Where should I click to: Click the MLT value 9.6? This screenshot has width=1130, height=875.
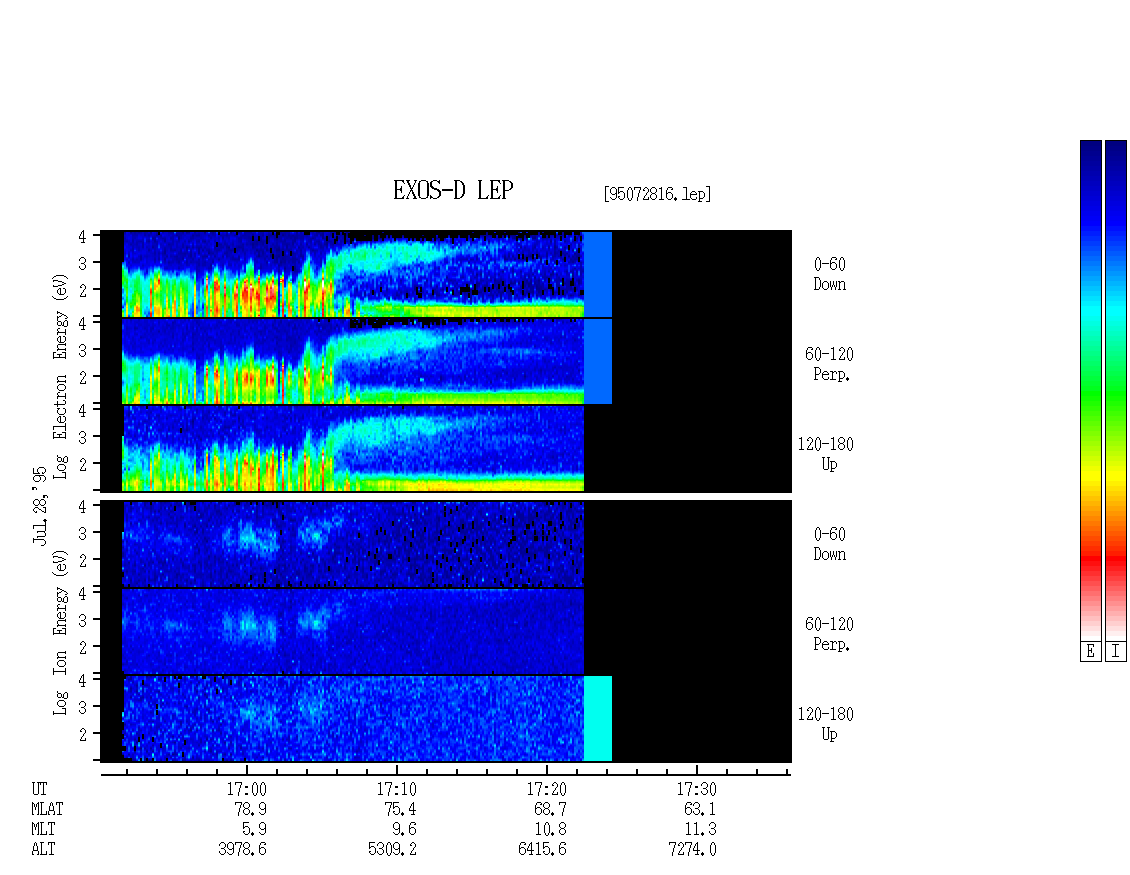pyautogui.click(x=404, y=830)
